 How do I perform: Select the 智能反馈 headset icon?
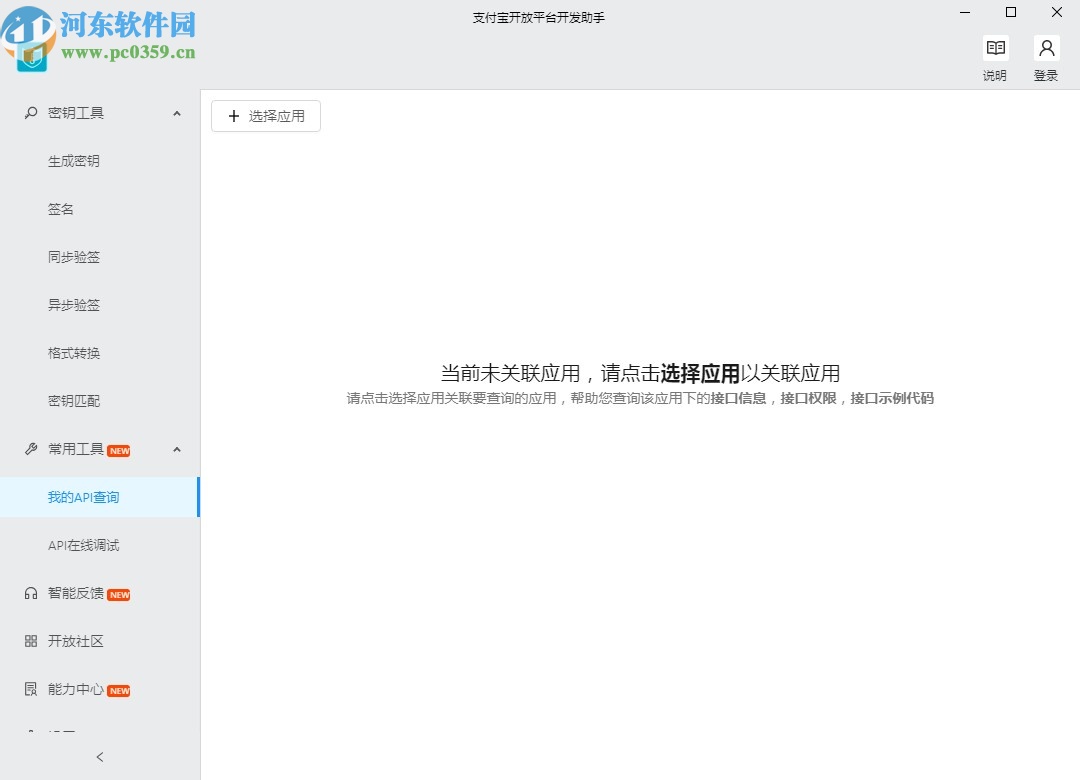(x=30, y=593)
